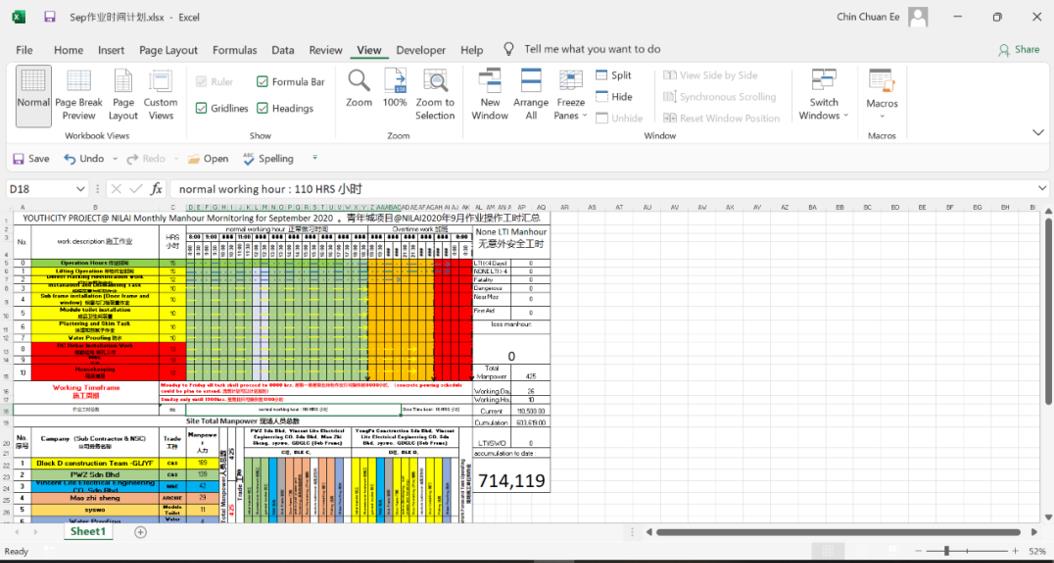Switch to the Page Layout tab

(x=168, y=50)
